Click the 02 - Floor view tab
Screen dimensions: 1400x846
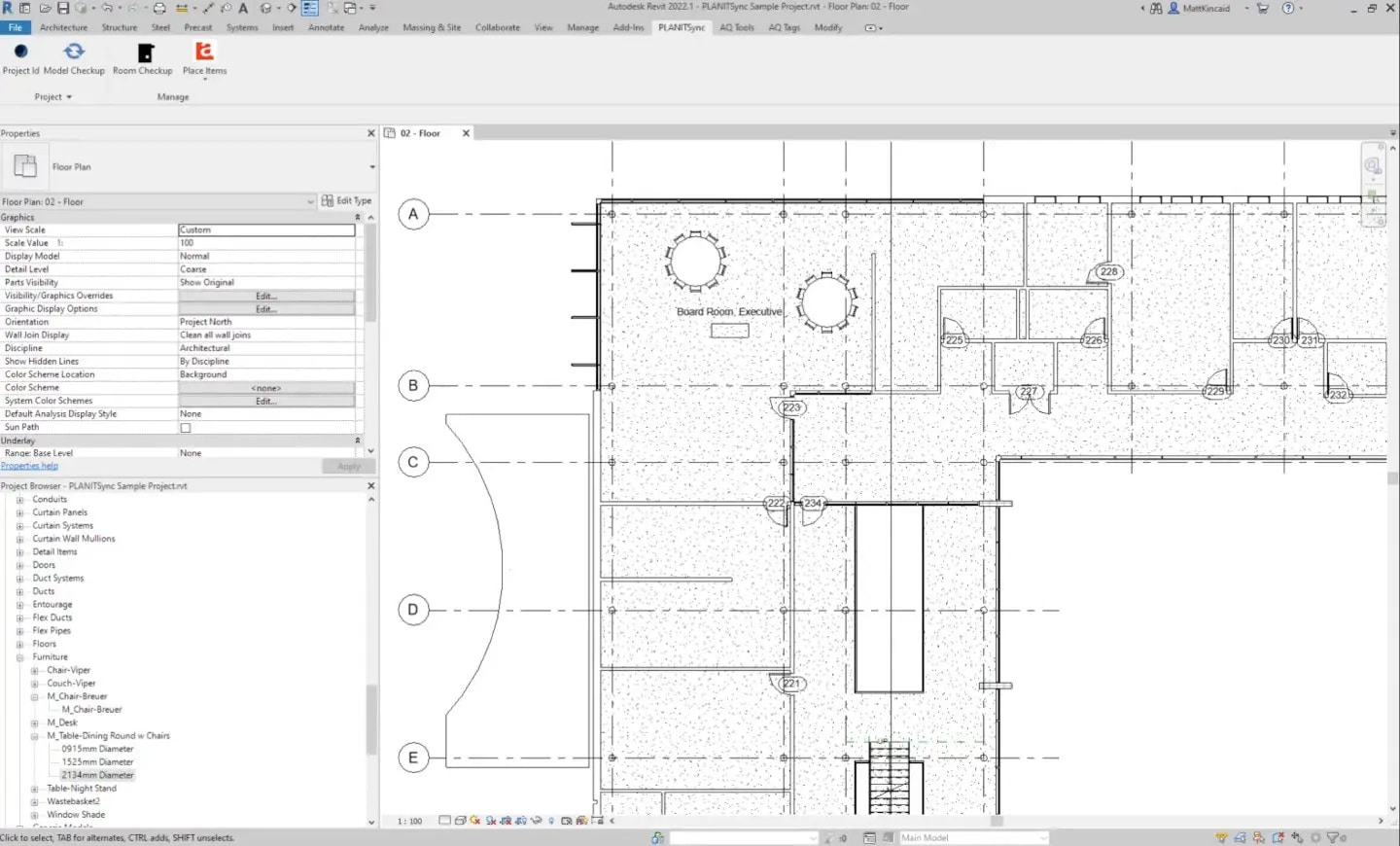420,133
